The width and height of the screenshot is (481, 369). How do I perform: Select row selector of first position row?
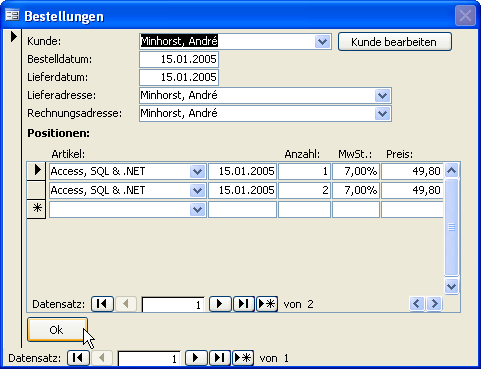tap(36, 171)
